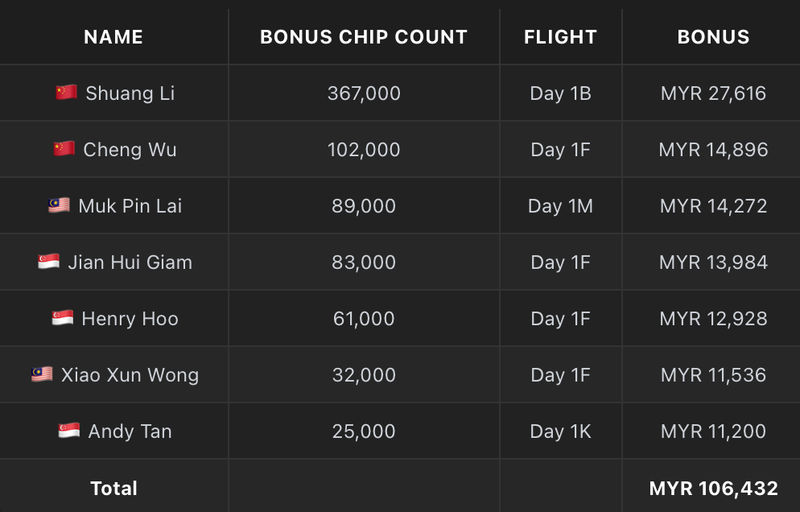Click the Singapore flag beside Jian Hui Giam

[49, 262]
